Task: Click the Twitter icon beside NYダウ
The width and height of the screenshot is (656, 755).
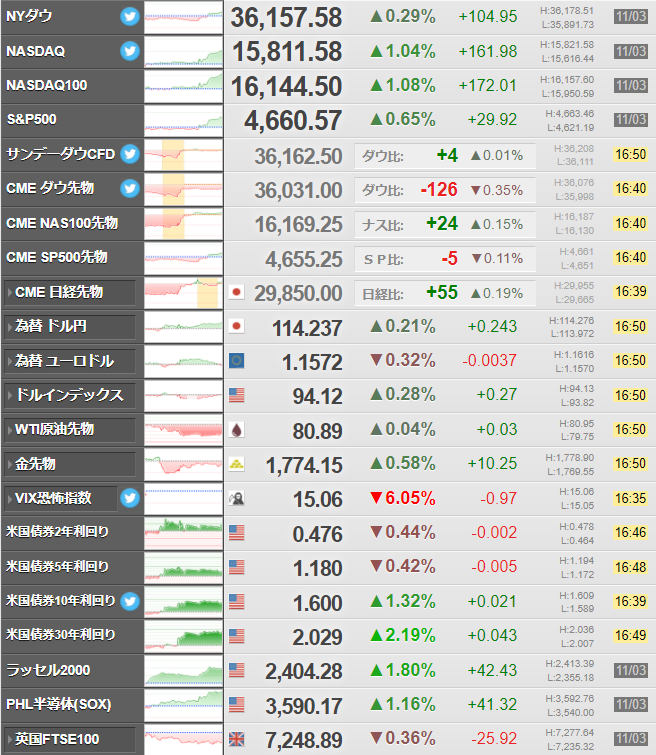Action: click(130, 16)
